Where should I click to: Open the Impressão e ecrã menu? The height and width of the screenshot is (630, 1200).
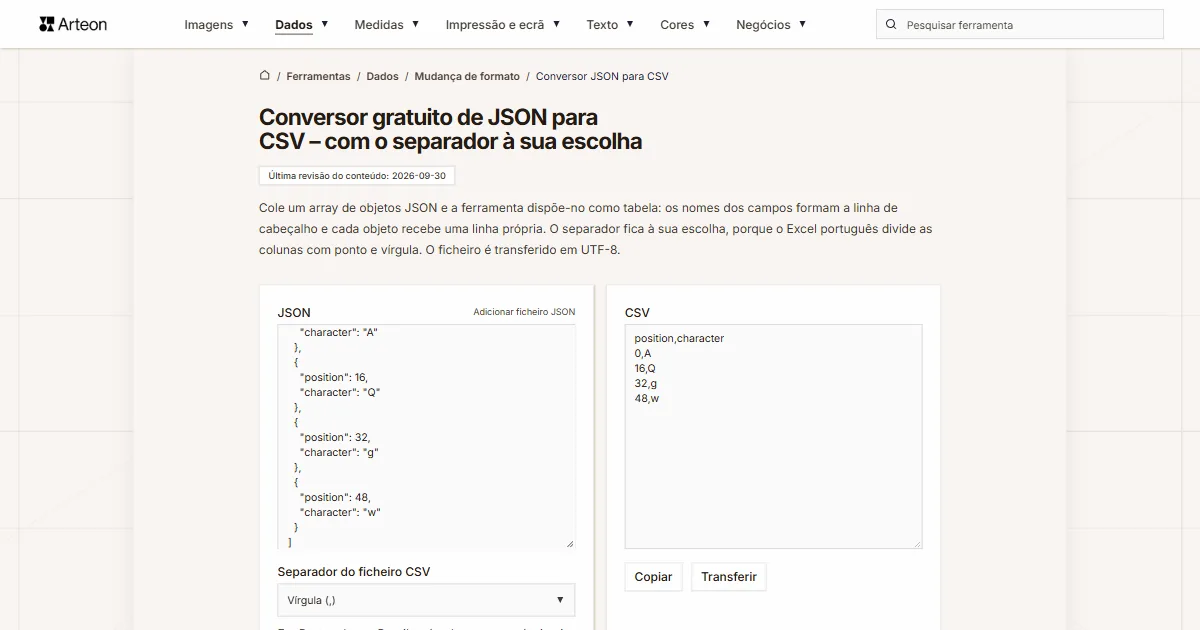coord(495,24)
